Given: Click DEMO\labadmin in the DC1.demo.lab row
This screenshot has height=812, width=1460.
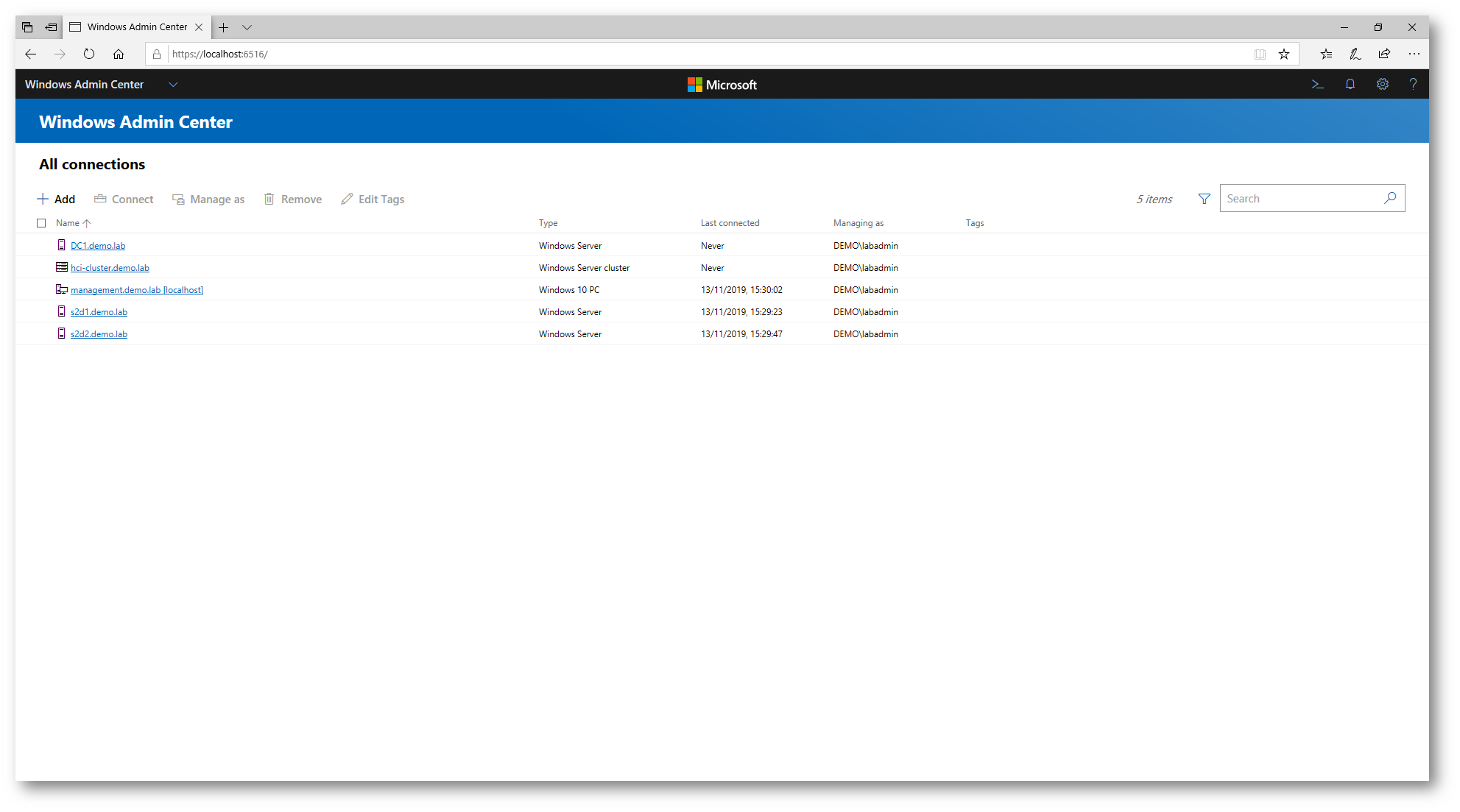Looking at the screenshot, I should point(866,246).
